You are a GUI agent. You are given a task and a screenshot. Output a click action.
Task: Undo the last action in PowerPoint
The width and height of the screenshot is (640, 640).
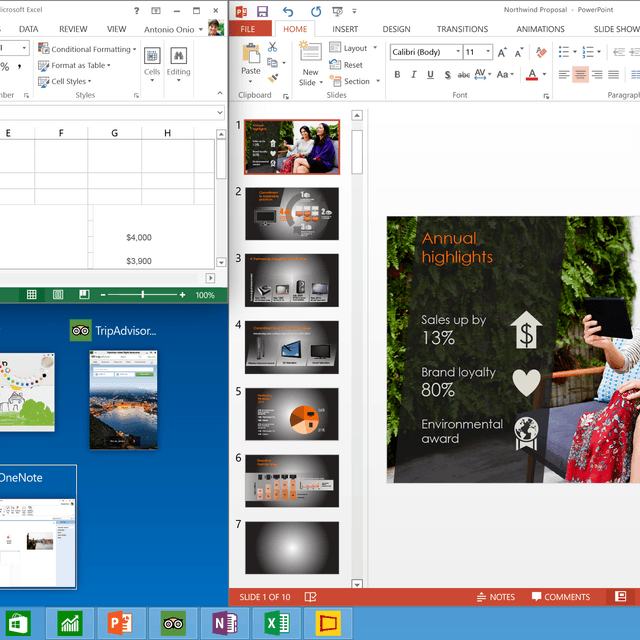click(288, 11)
